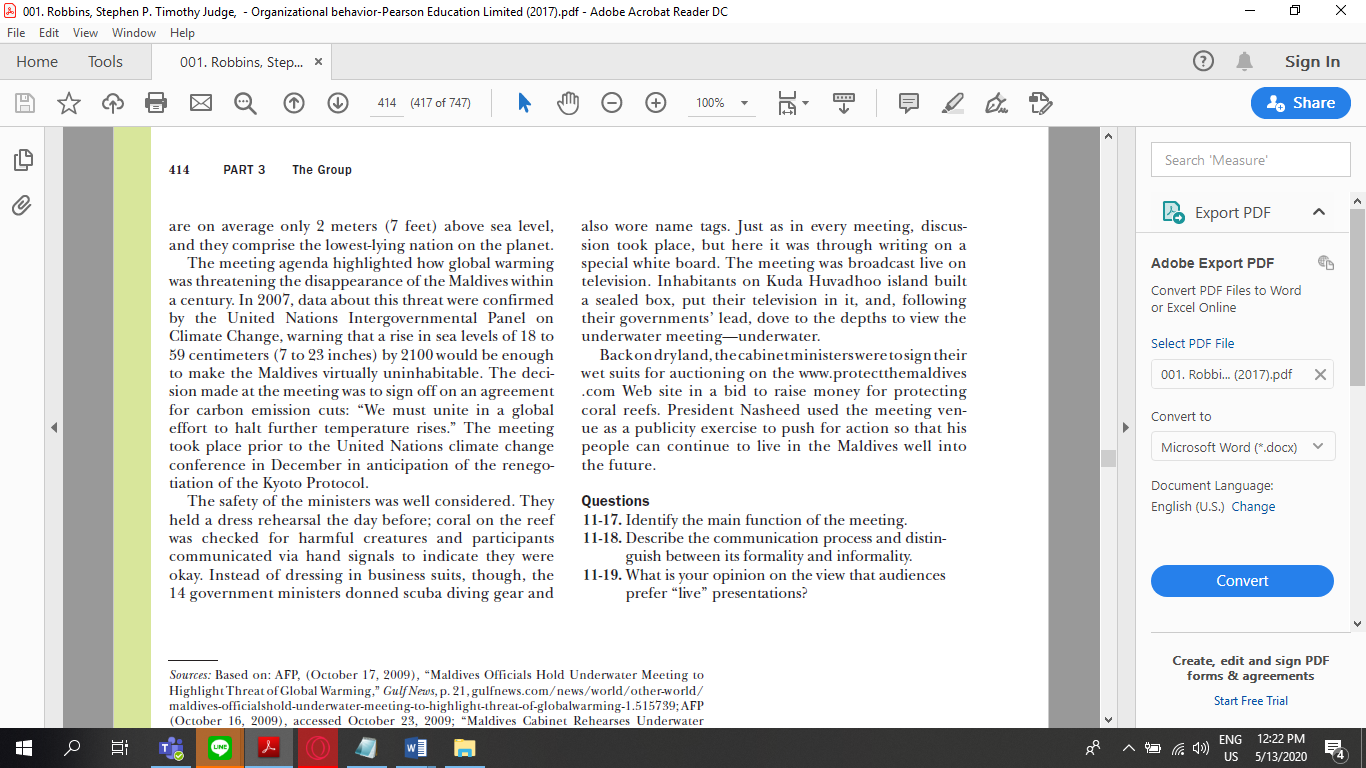Open the File menu
Screen dimensions: 1366x768
coord(17,33)
